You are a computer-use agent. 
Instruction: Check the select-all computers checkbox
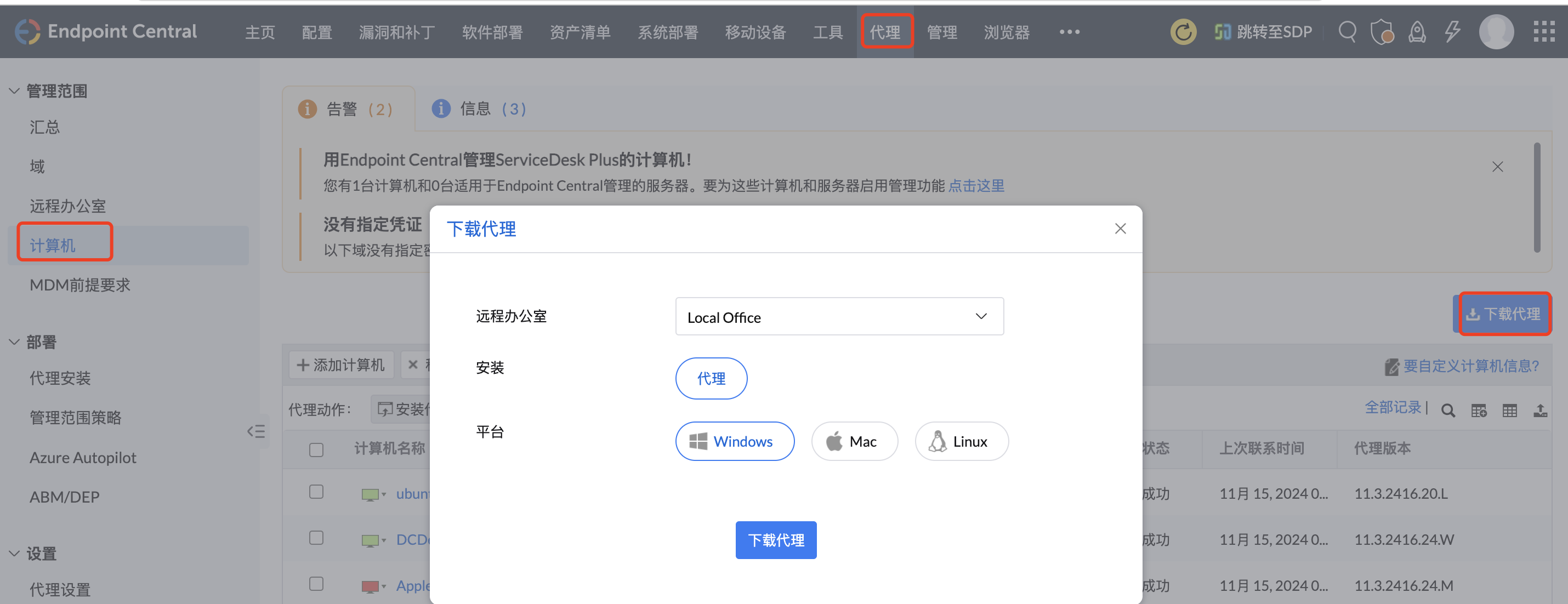pyautogui.click(x=316, y=449)
